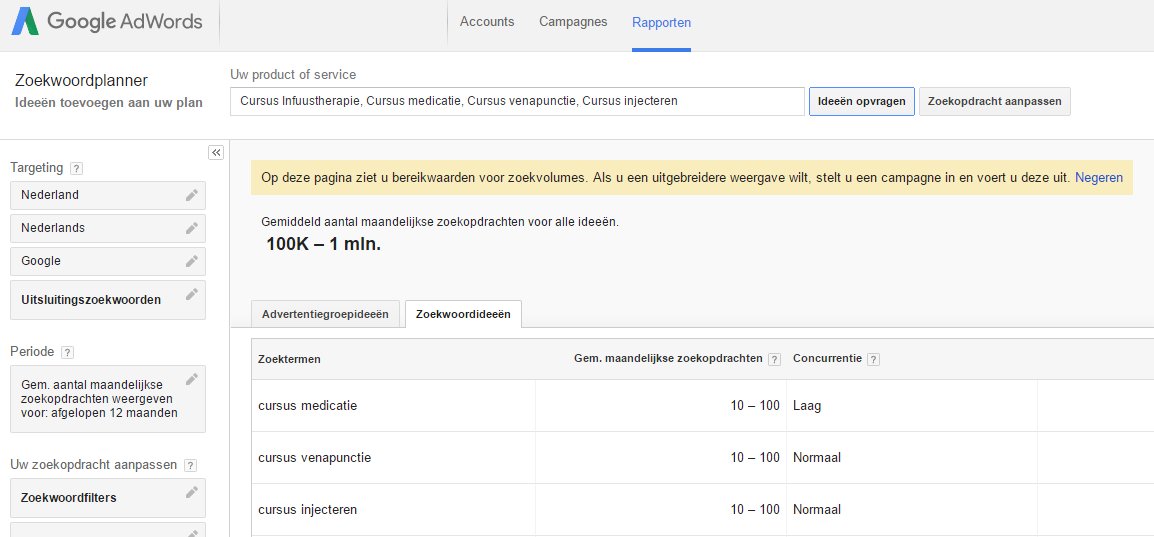Click 'Ideeën toevoegen aan uw plan' subtitle
This screenshot has width=1154, height=537.
(x=109, y=103)
